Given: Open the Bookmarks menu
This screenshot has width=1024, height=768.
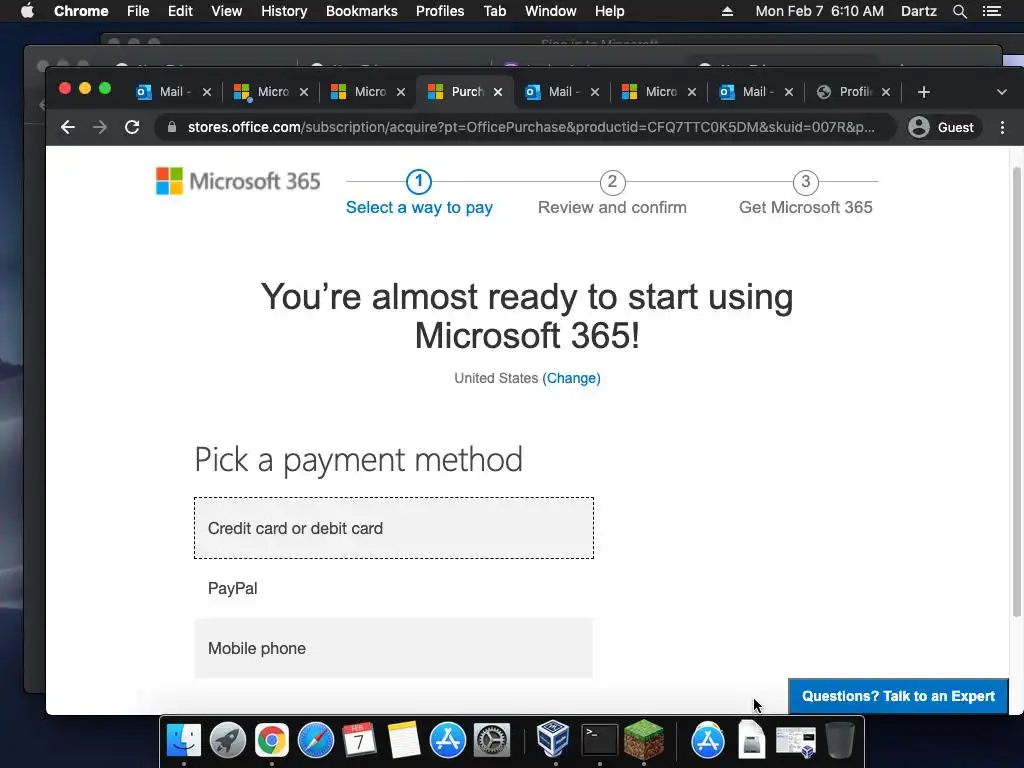Looking at the screenshot, I should (x=362, y=11).
